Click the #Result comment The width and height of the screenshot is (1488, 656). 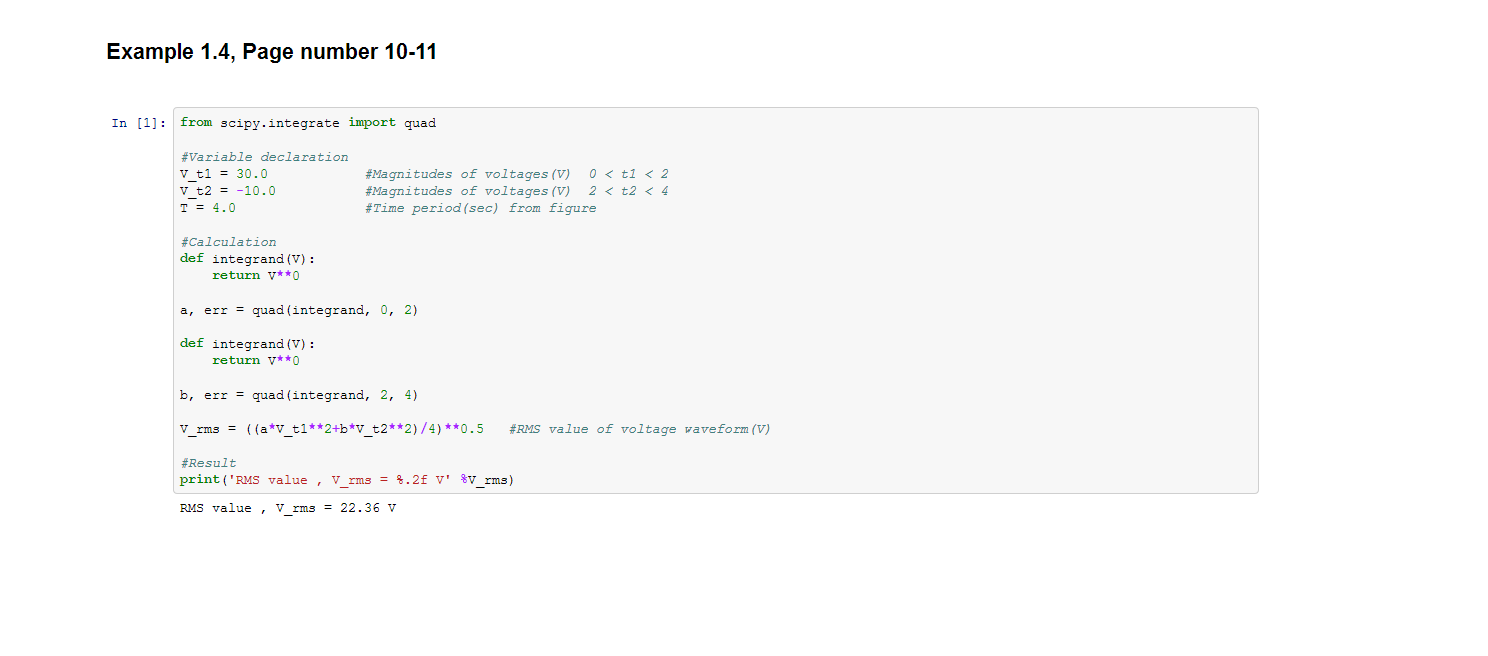point(208,463)
